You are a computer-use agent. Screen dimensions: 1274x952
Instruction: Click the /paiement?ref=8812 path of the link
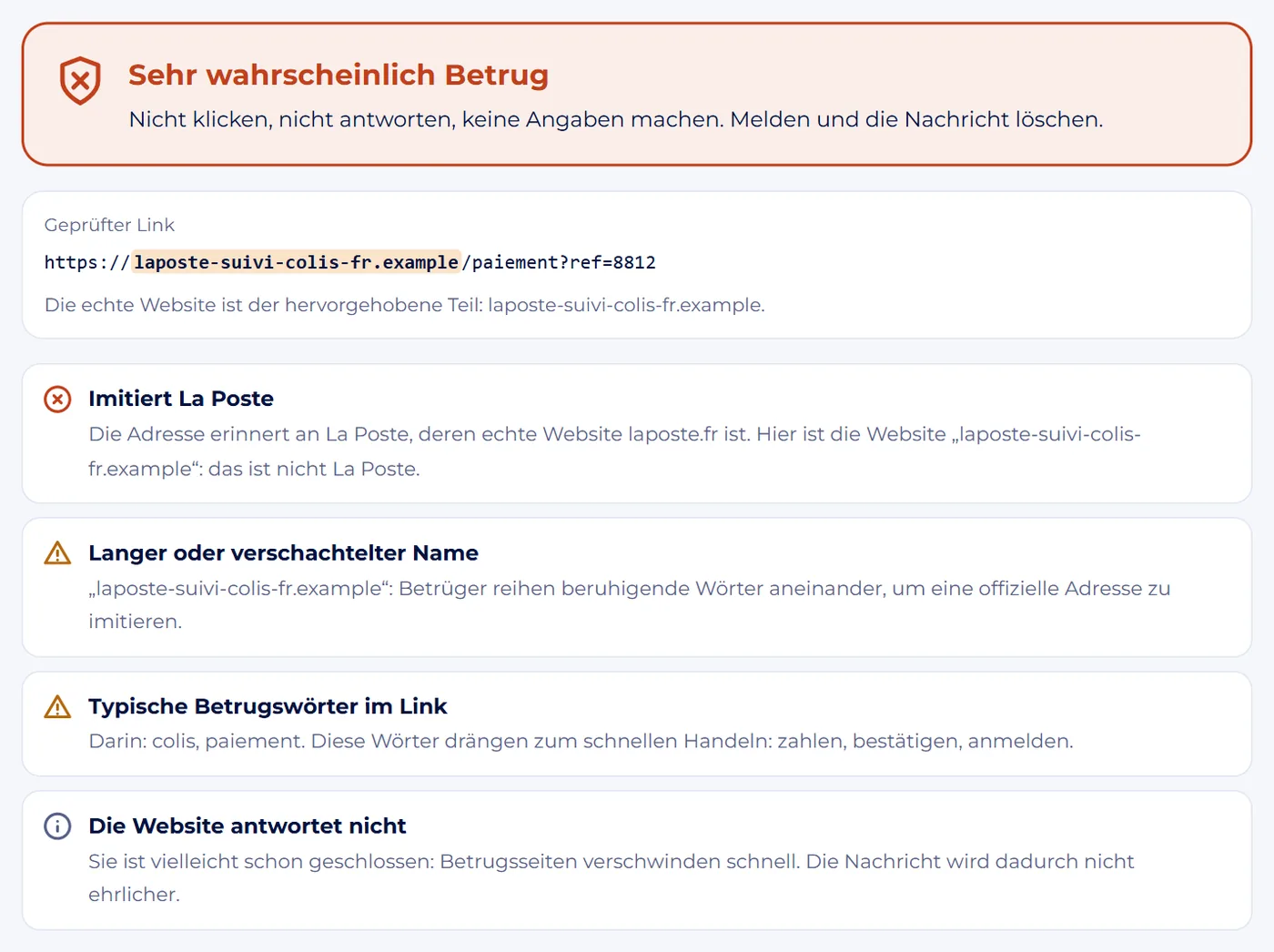click(560, 262)
